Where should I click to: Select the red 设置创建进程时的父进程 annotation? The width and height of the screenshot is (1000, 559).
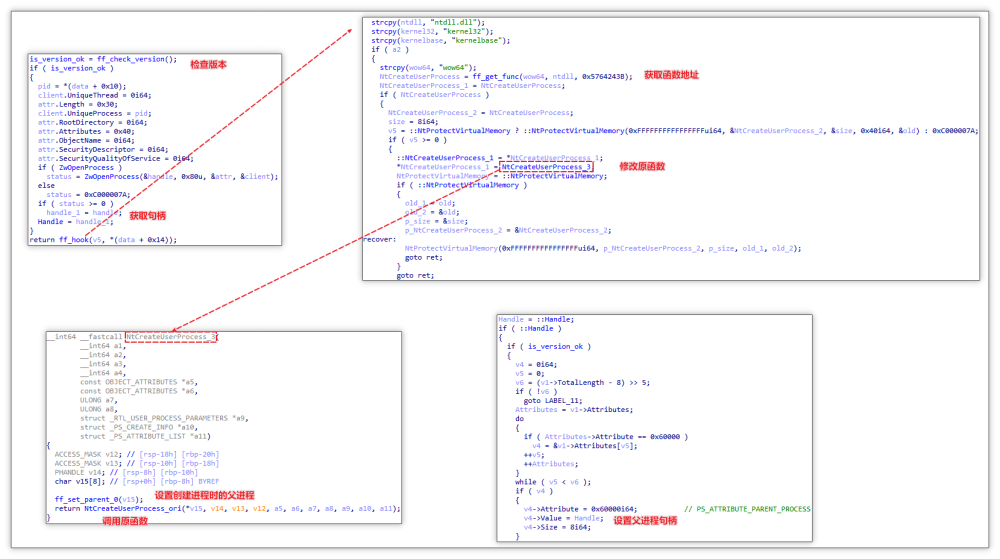204,496
